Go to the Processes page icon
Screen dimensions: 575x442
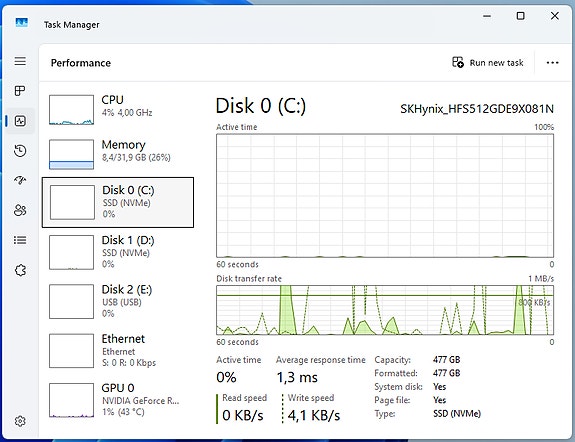pyautogui.click(x=20, y=91)
